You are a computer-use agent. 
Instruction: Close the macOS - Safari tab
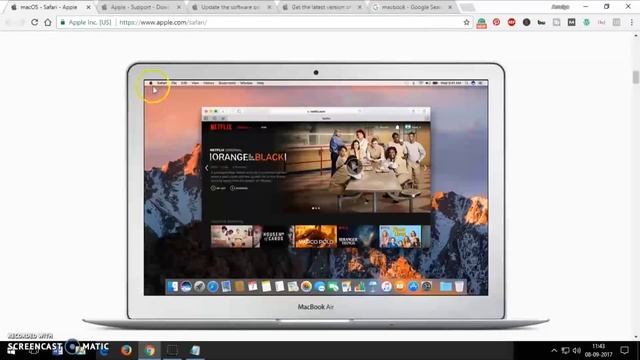click(88, 7)
